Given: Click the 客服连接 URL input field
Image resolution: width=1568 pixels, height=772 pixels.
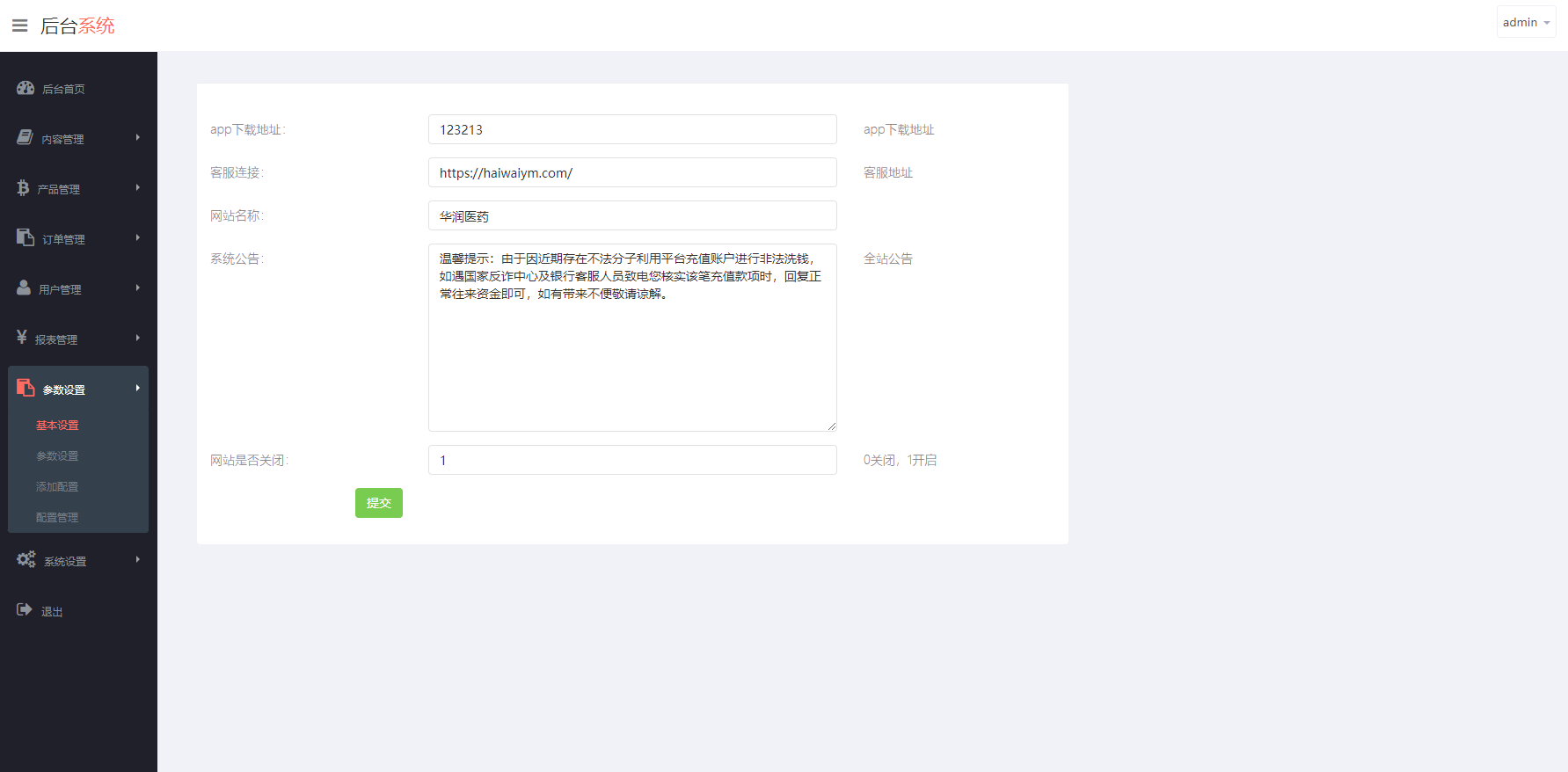Looking at the screenshot, I should pos(631,172).
